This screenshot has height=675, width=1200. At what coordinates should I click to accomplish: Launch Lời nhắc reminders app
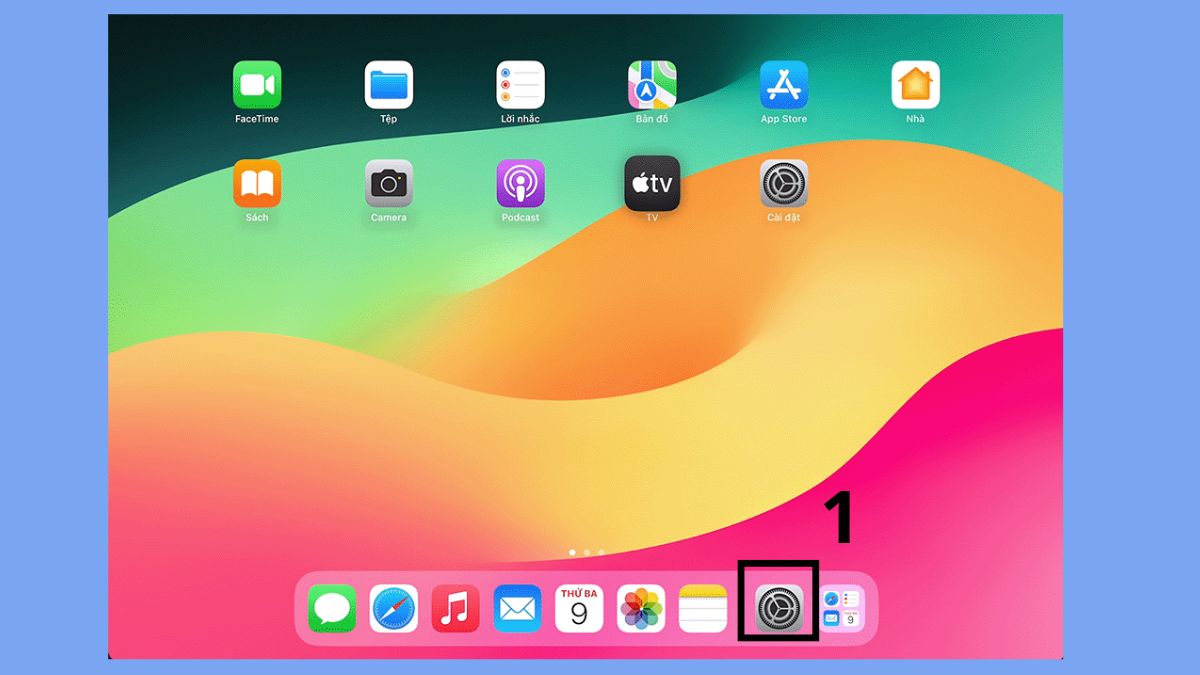[520, 85]
